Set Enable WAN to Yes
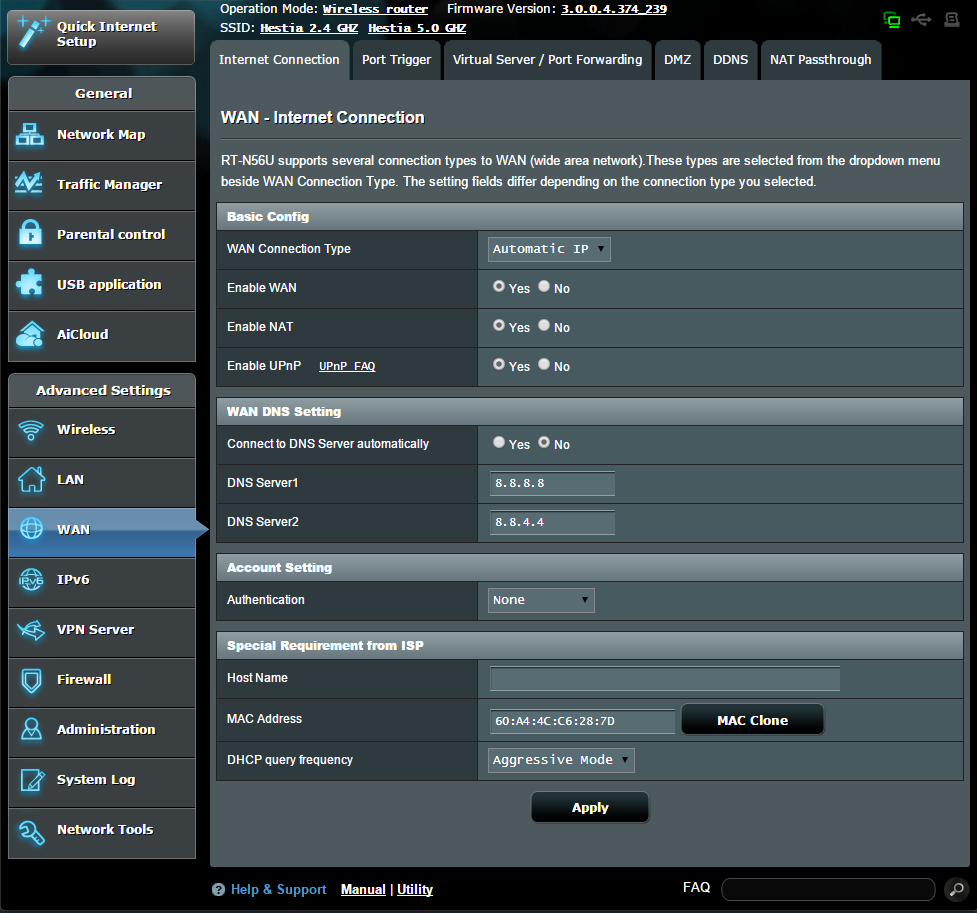The height and width of the screenshot is (913, 977). [x=498, y=286]
